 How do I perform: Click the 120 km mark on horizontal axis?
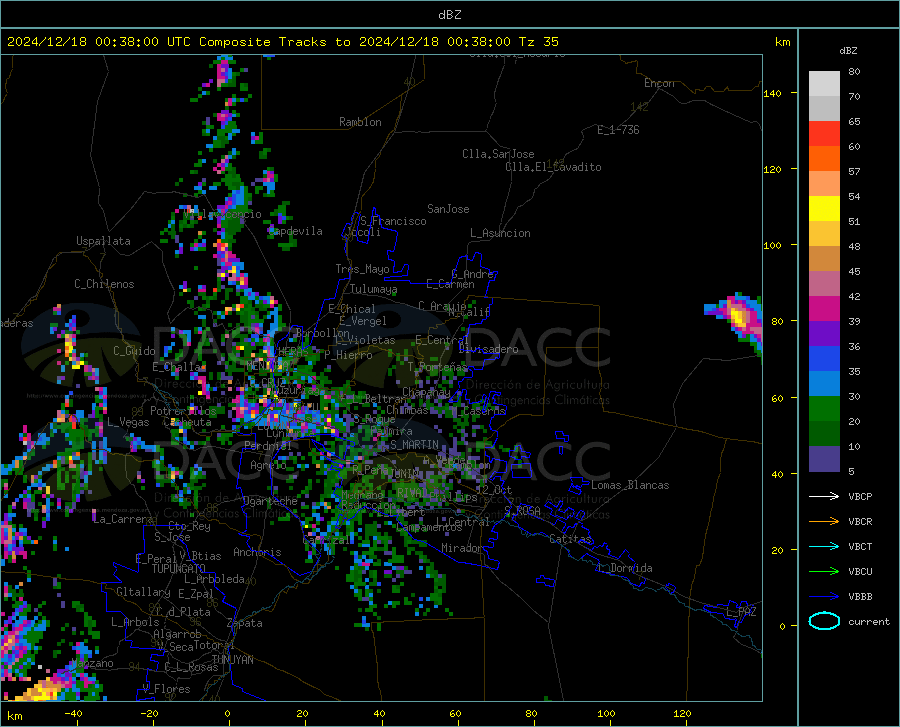click(682, 713)
